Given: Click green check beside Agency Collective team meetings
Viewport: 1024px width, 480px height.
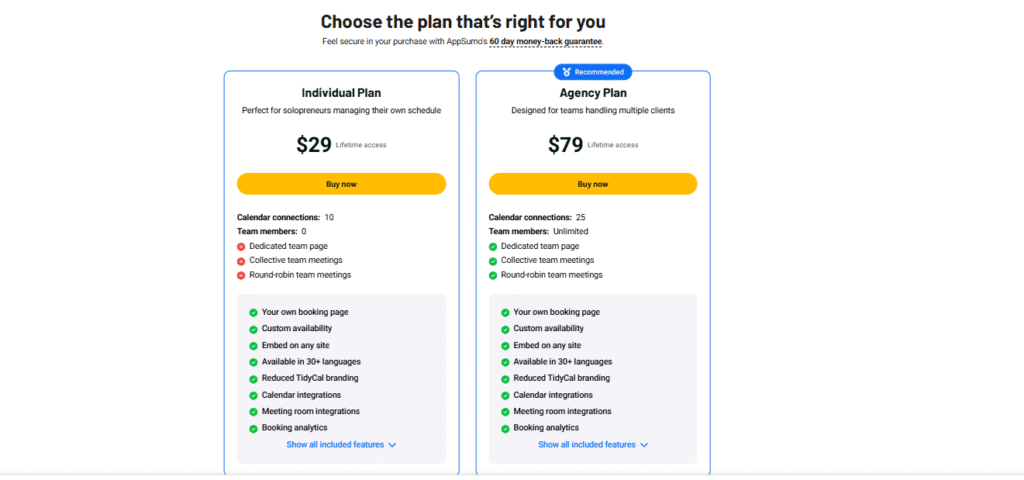Looking at the screenshot, I should click(x=492, y=261).
